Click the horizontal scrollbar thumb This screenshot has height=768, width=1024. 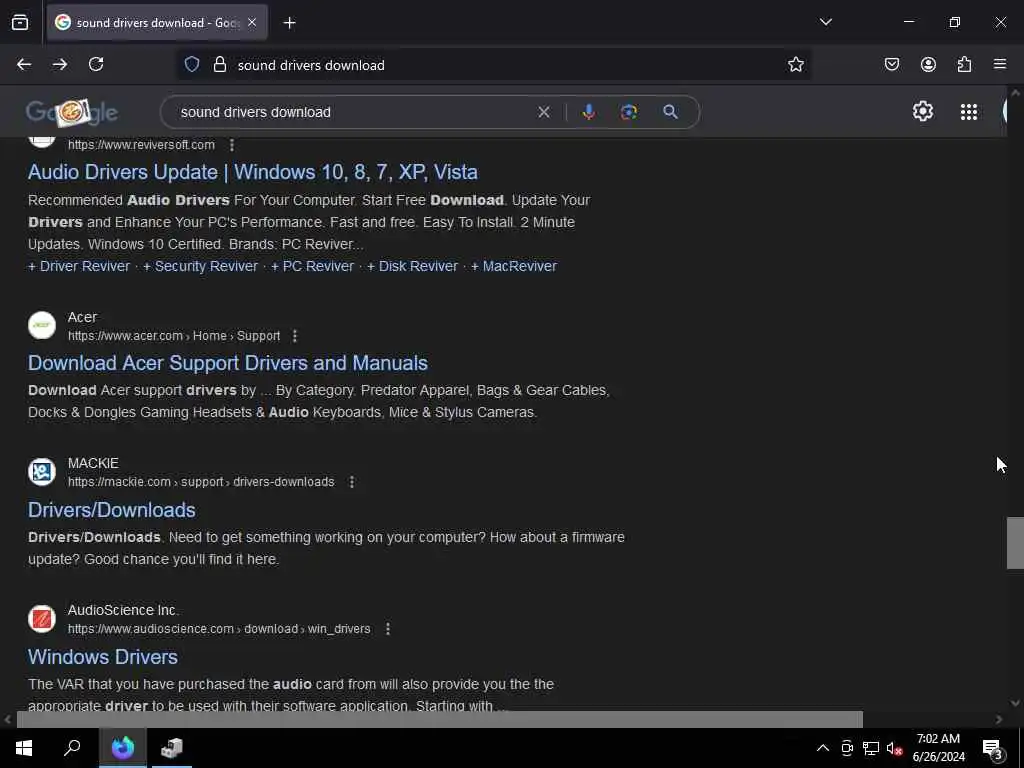pos(440,720)
